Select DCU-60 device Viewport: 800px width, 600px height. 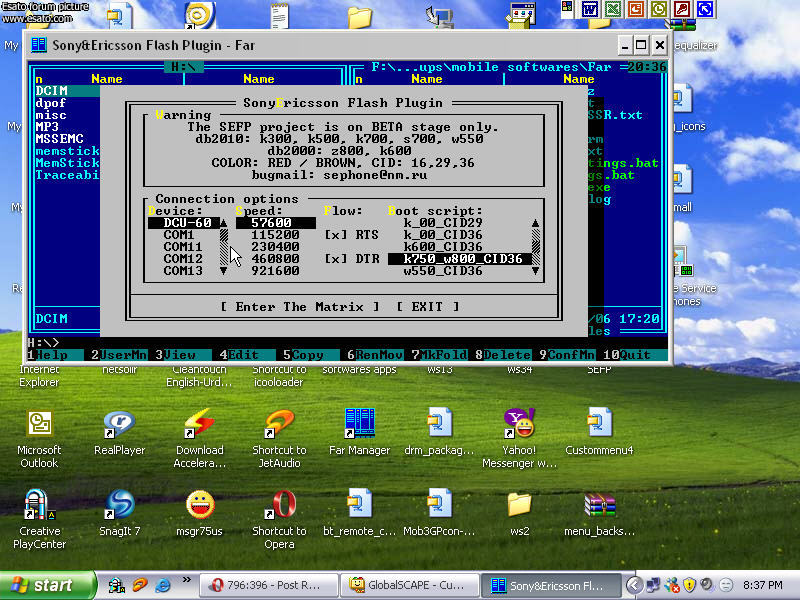[x=184, y=223]
